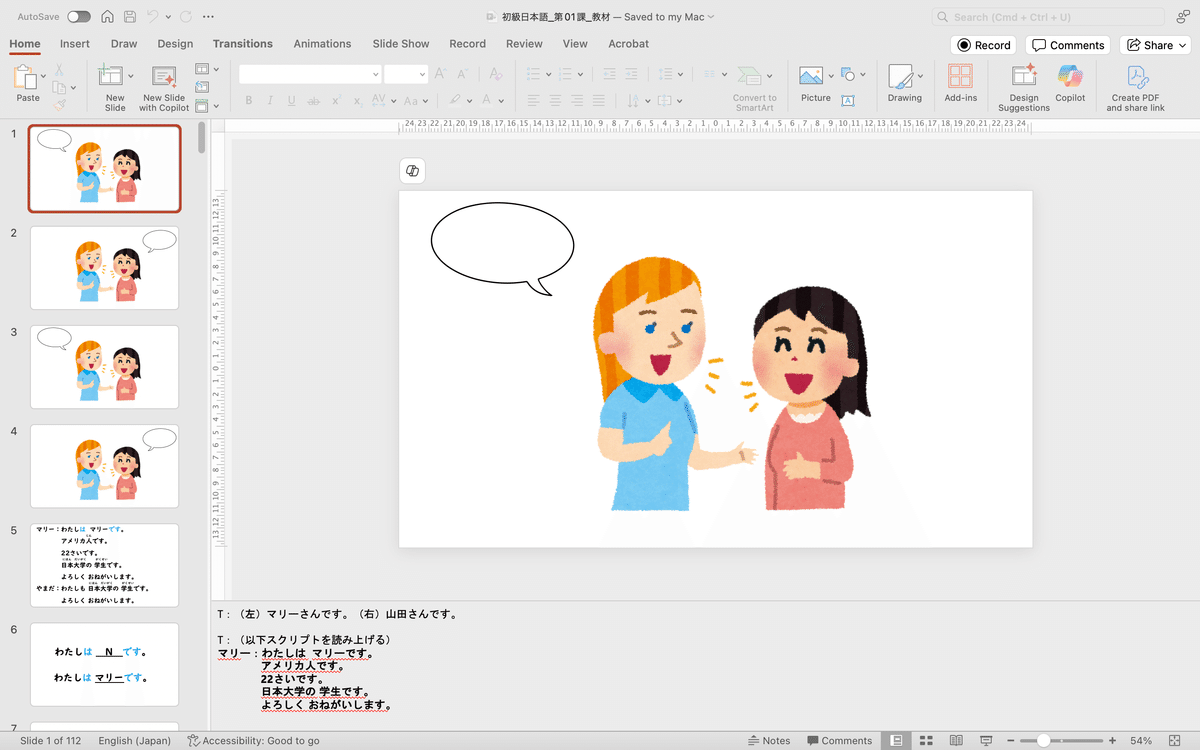Switch to Slide Sorter view in status bar
The image size is (1200, 750).
pyautogui.click(x=925, y=740)
